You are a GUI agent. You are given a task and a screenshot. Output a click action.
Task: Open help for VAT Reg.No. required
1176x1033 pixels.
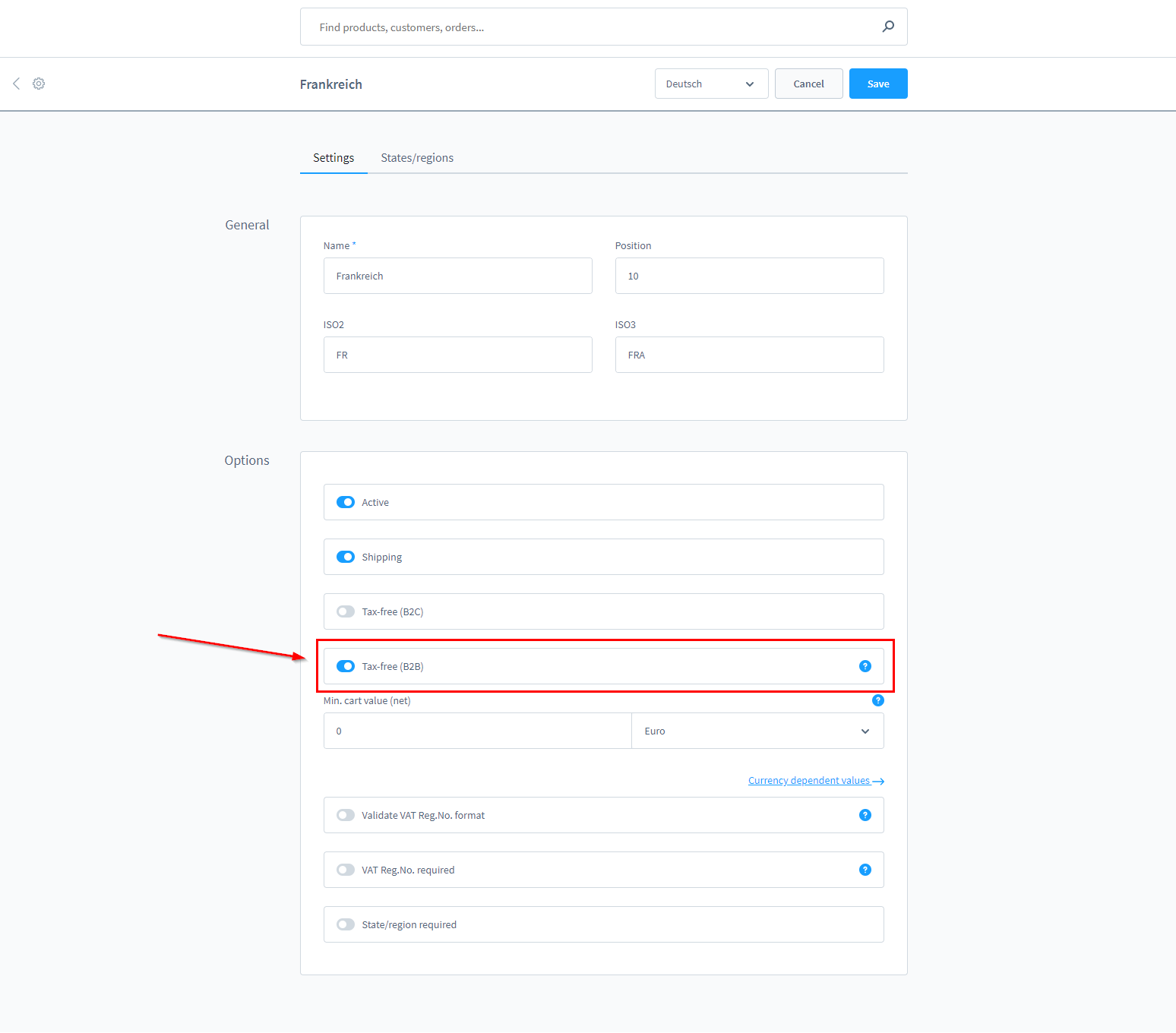(865, 870)
